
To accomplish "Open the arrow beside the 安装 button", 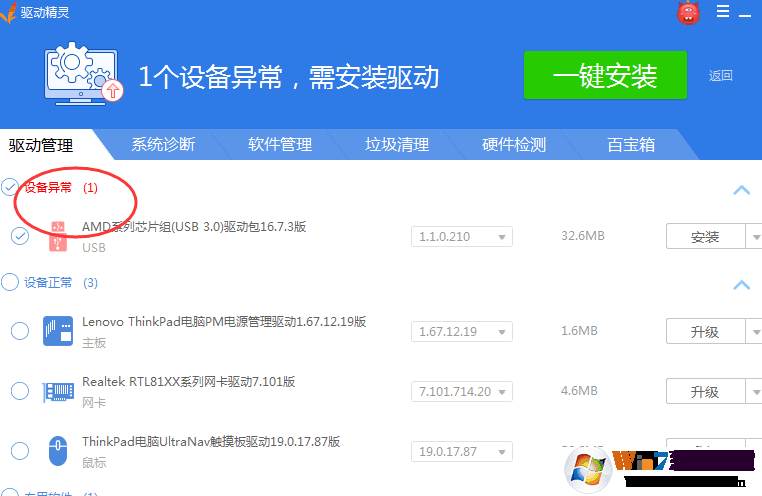I will click(755, 237).
